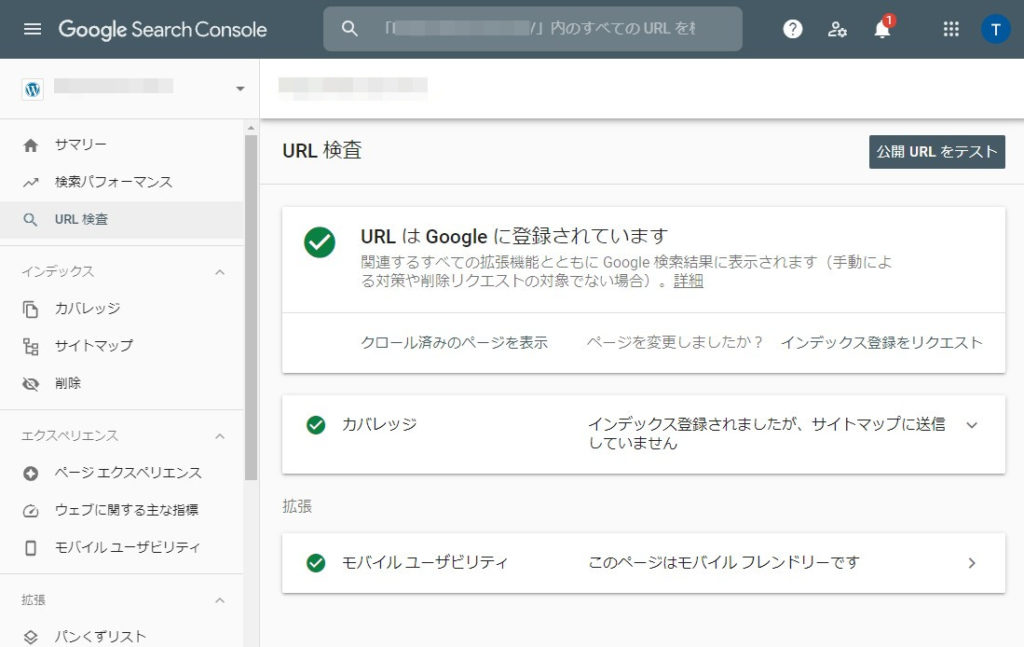Viewport: 1024px width, 647px height.
Task: Go to サイトマップ in the sidebar
Action: point(93,346)
